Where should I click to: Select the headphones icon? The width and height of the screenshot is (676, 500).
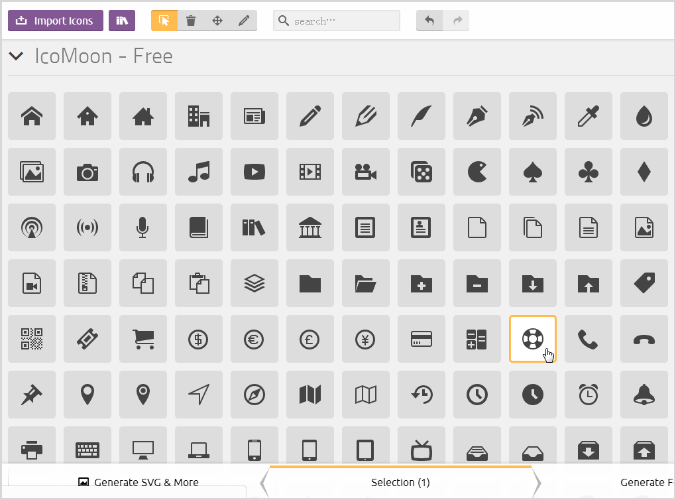click(x=143, y=172)
